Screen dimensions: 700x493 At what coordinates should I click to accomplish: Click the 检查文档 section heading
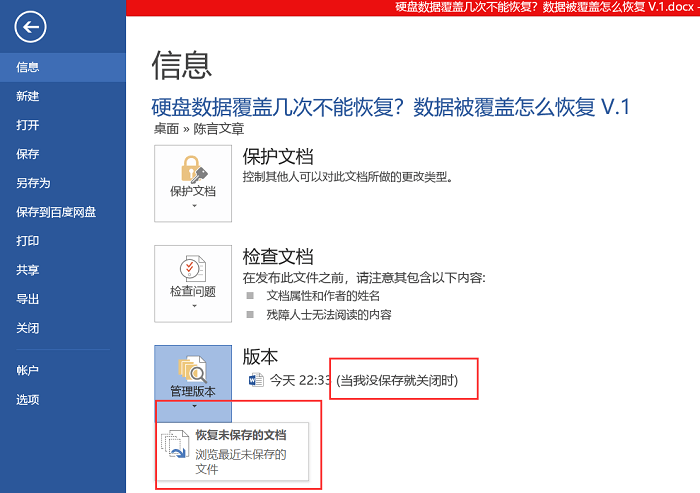pyautogui.click(x=278, y=257)
